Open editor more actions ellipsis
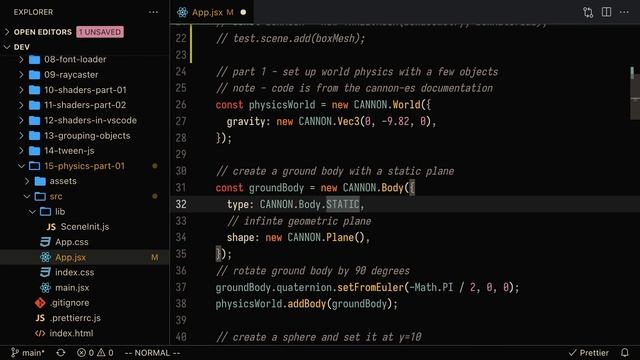The width and height of the screenshot is (640, 360). pos(624,12)
